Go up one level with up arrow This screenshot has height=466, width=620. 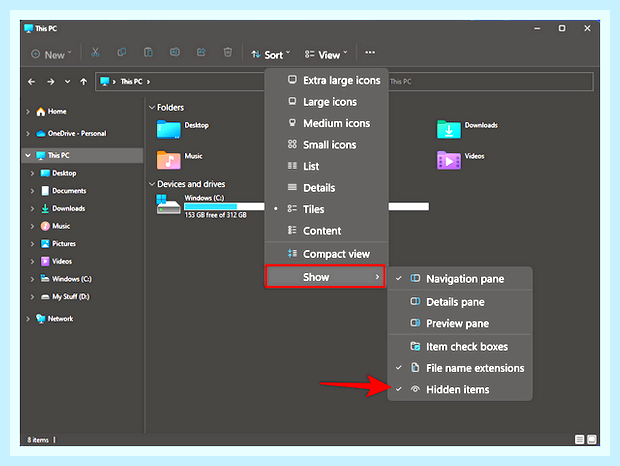pyautogui.click(x=83, y=82)
